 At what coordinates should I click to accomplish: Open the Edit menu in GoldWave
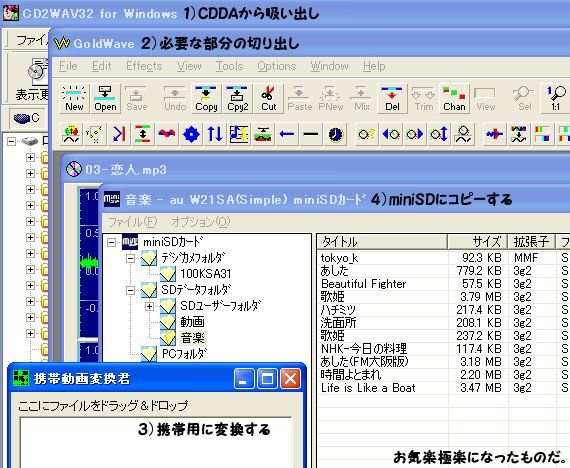click(101, 66)
